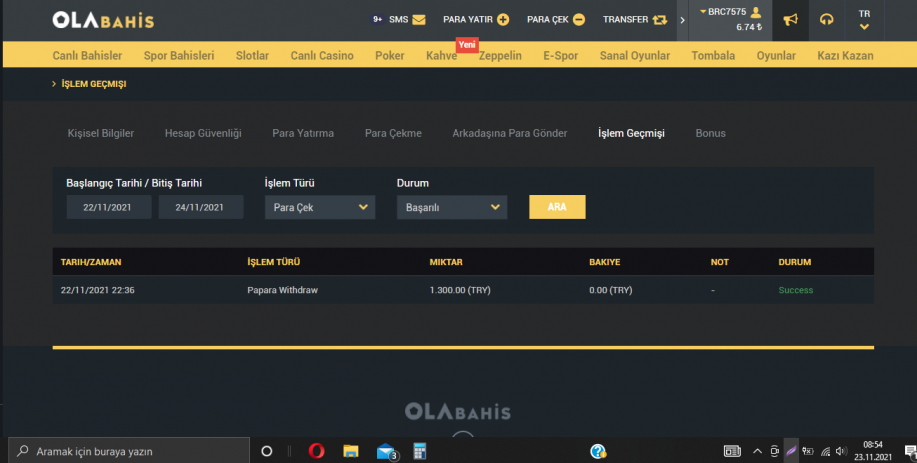This screenshot has width=917, height=463.
Task: Expand the Durum Başarılı dropdown
Action: 452,207
